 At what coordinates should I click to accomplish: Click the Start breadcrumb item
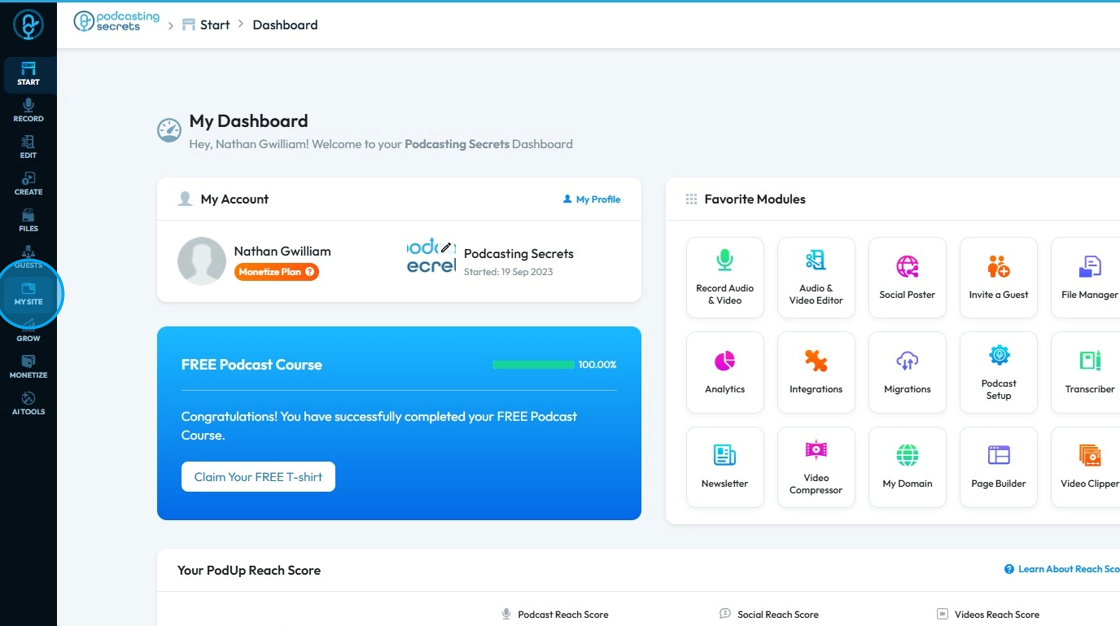206,25
